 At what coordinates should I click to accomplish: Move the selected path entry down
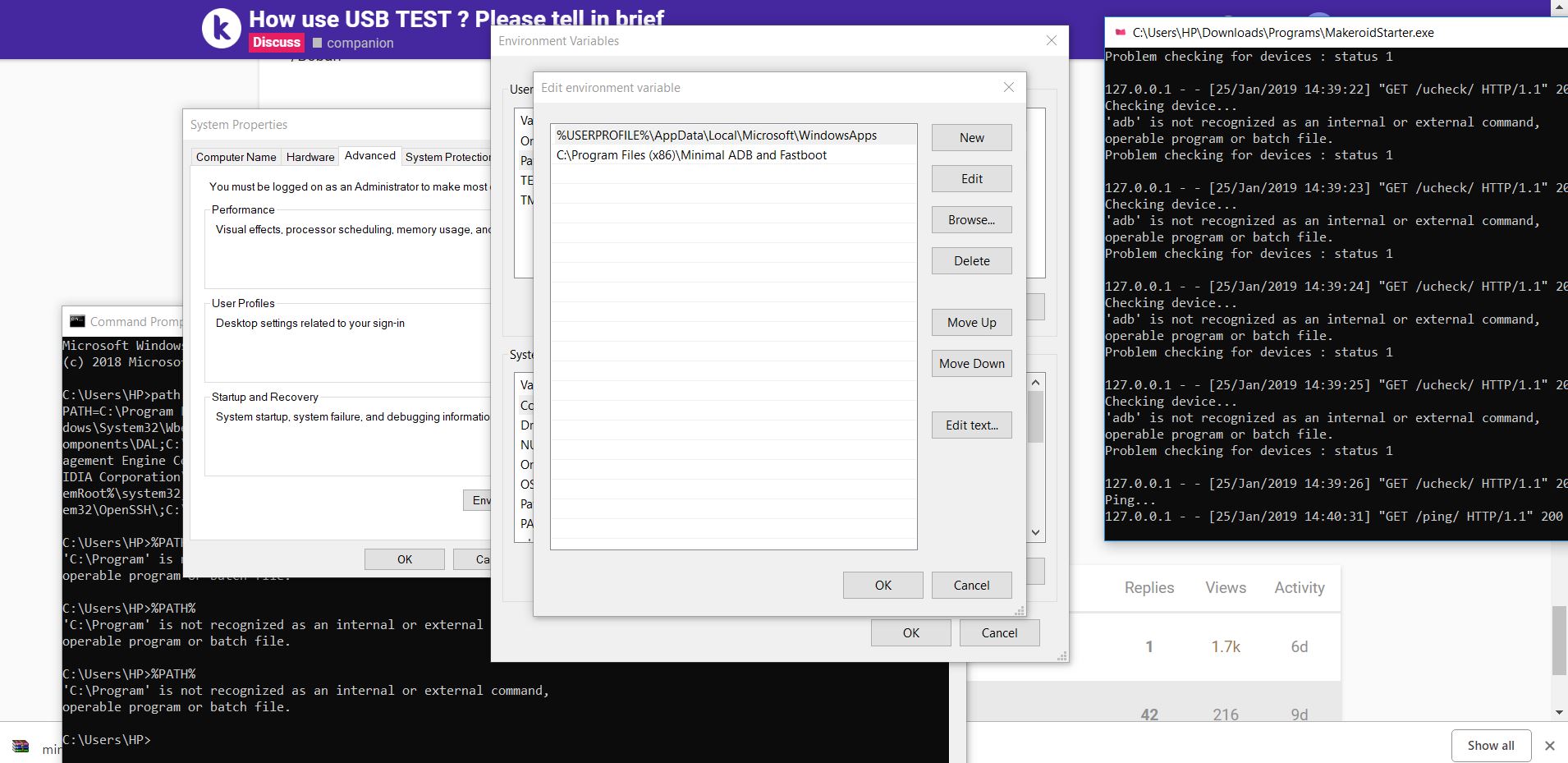pos(971,364)
